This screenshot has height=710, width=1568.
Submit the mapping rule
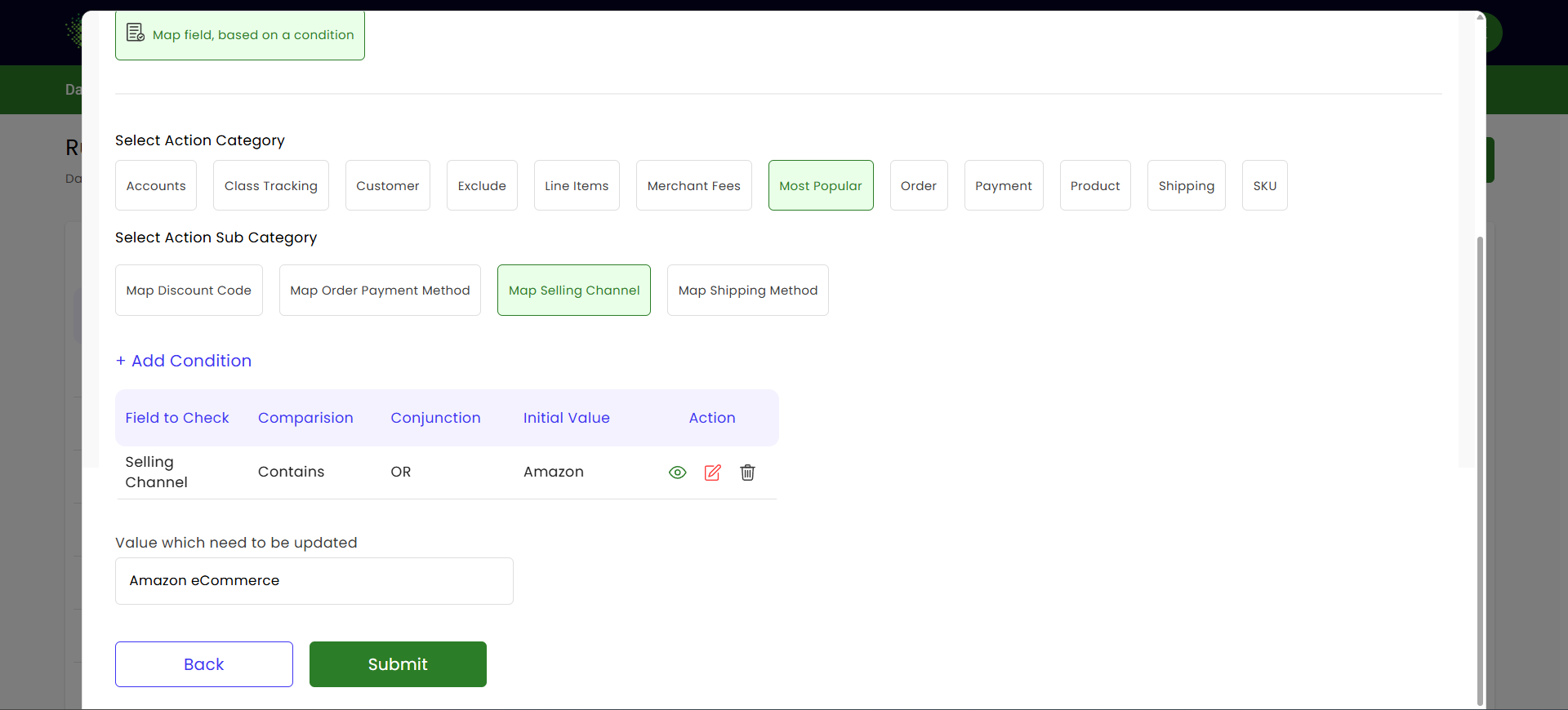click(398, 664)
